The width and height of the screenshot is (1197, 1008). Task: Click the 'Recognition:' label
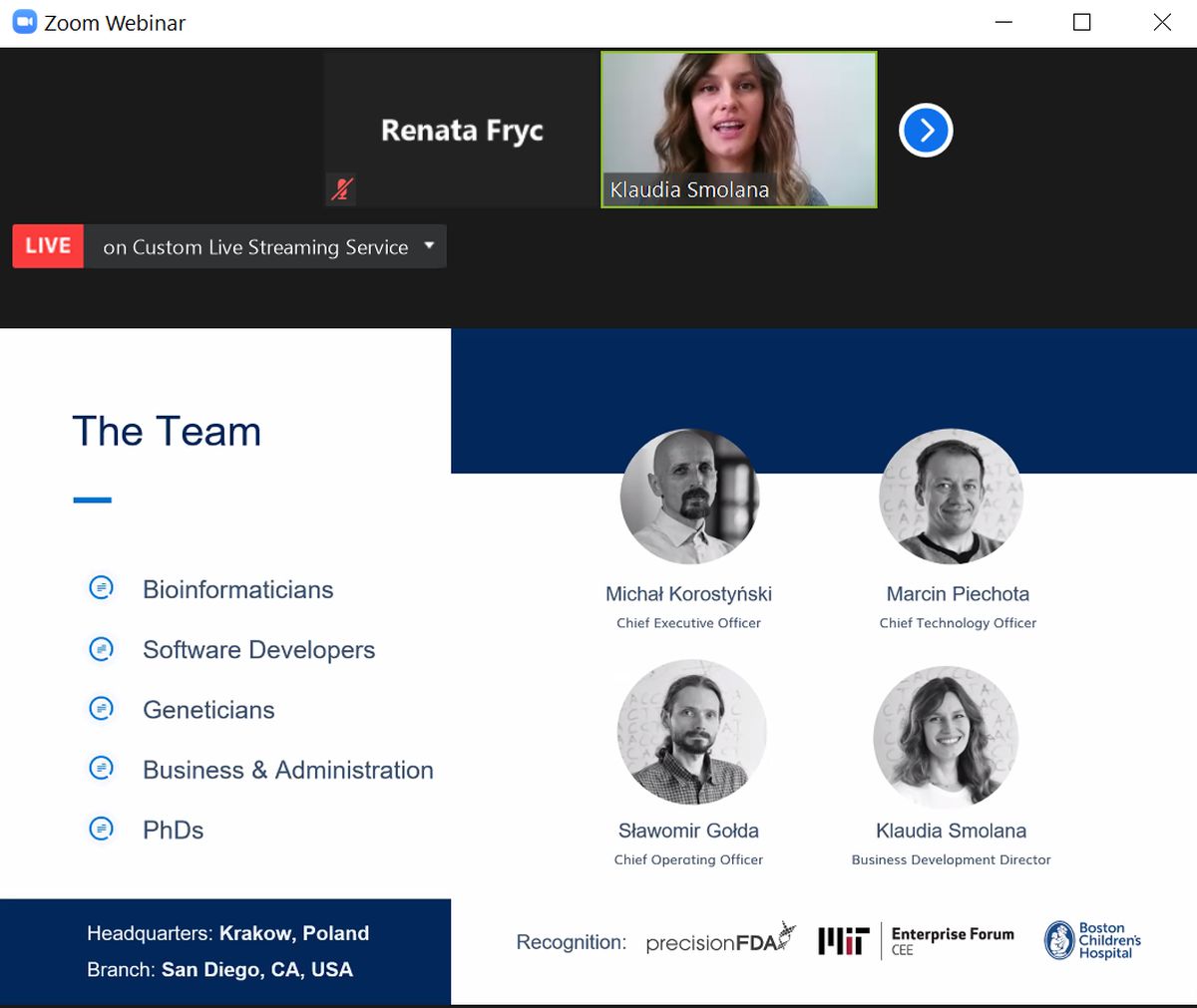[x=571, y=942]
